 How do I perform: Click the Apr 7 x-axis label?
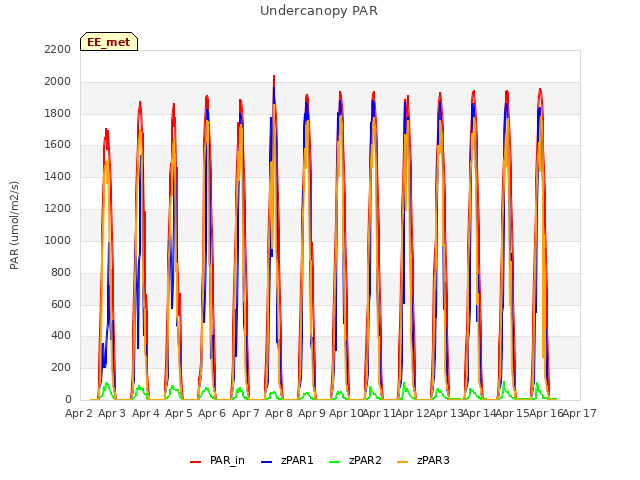[246, 413]
